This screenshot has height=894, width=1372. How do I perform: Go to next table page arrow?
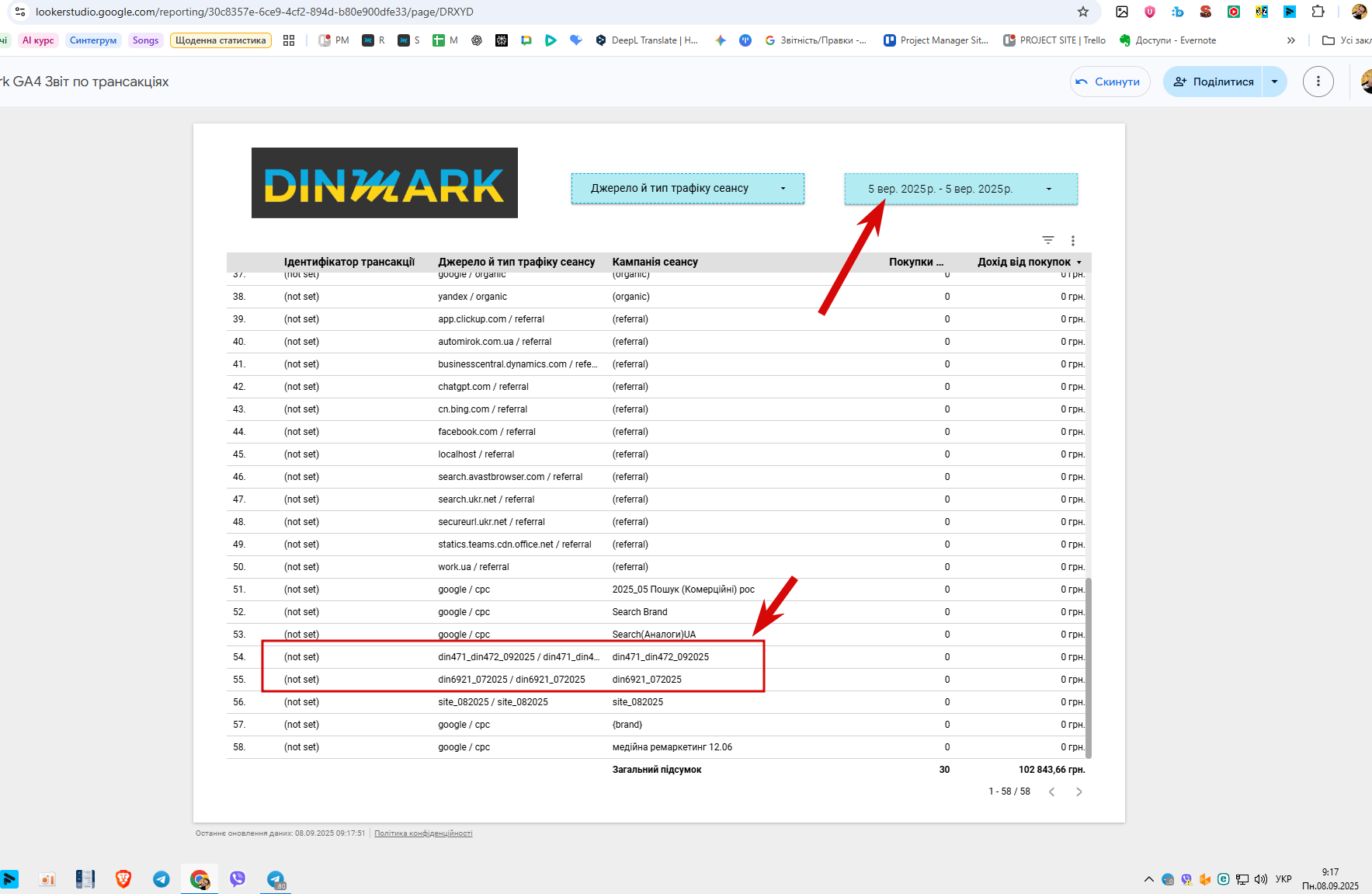click(1078, 791)
